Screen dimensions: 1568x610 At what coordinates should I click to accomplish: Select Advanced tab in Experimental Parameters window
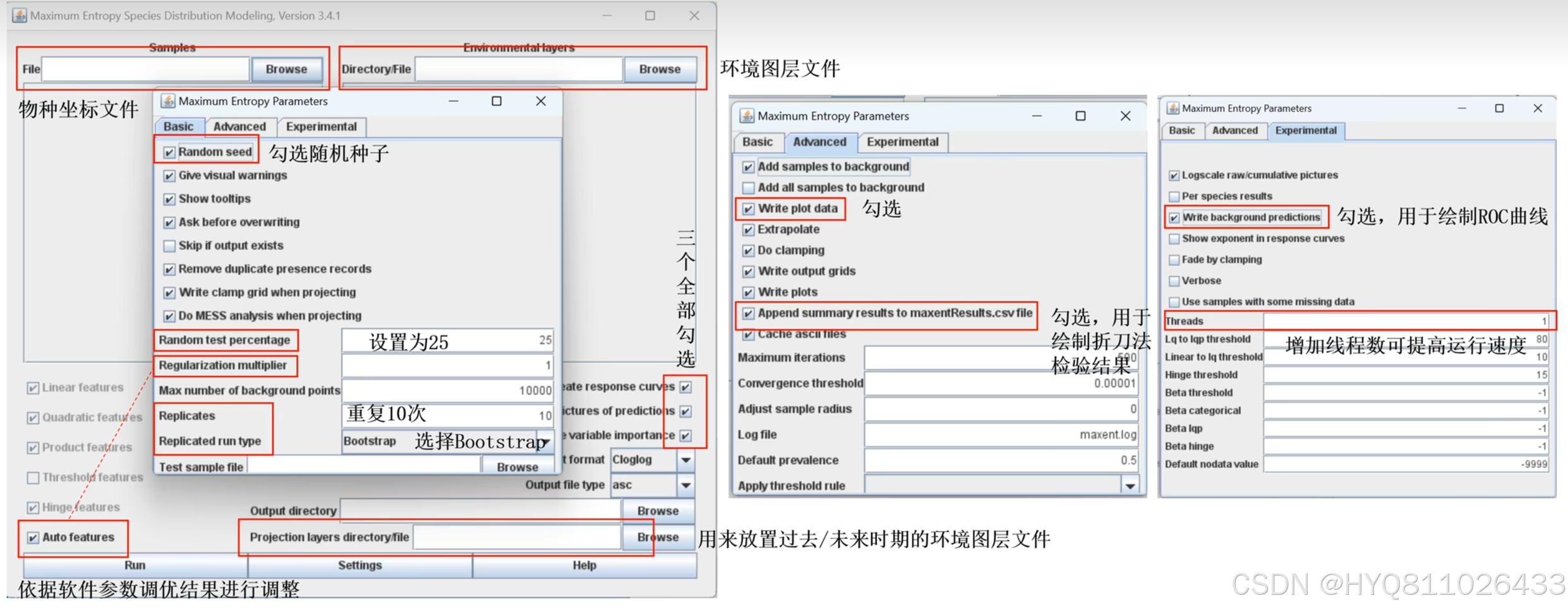point(1235,131)
